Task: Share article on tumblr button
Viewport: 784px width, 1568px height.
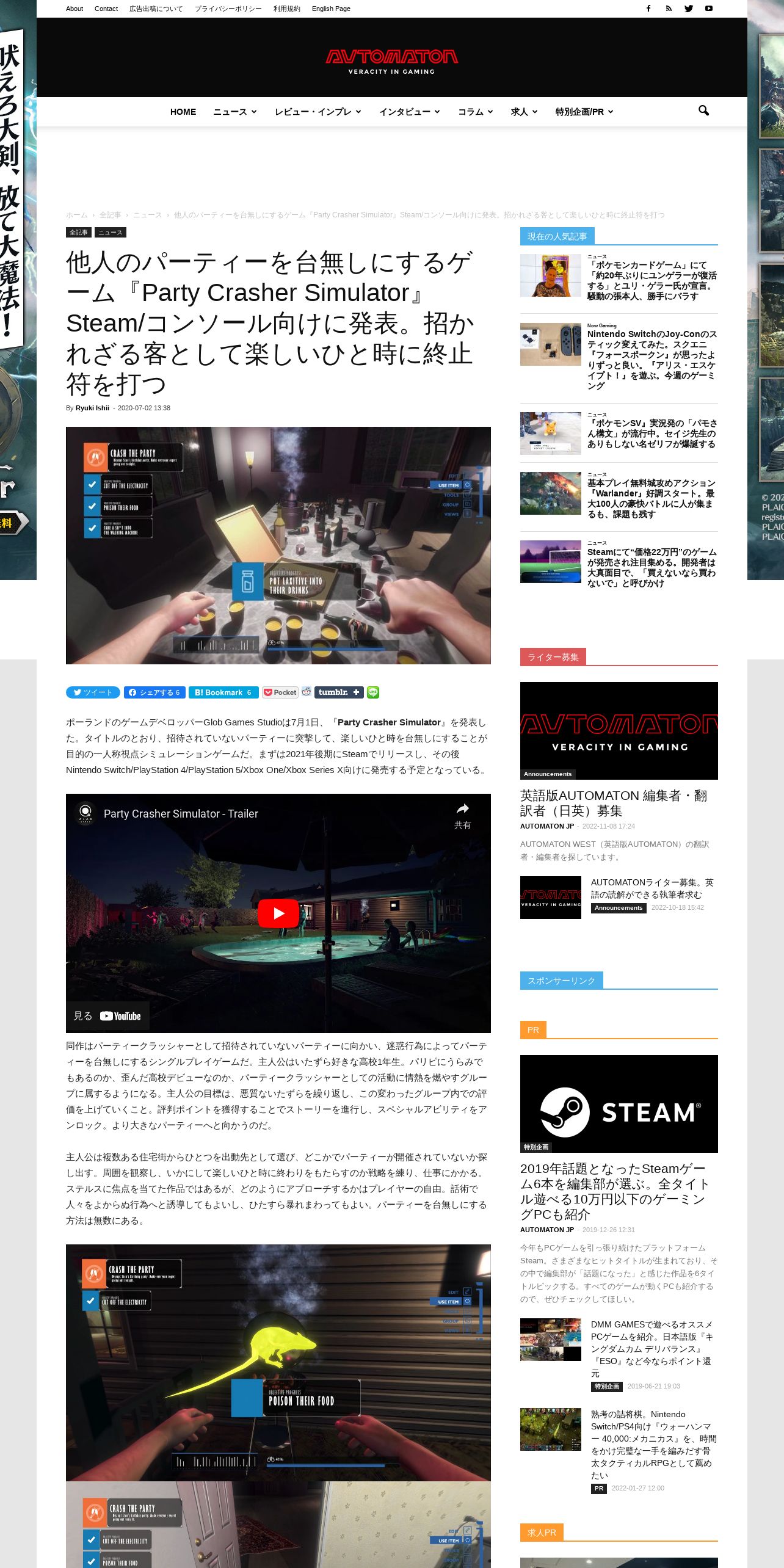Action: coord(339,692)
